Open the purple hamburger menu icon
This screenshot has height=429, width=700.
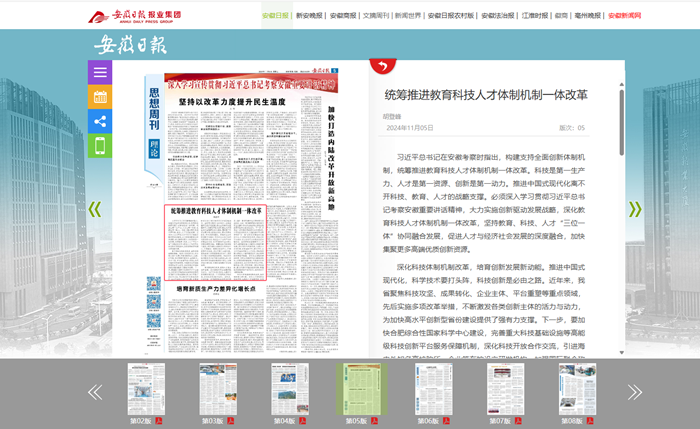[99, 72]
